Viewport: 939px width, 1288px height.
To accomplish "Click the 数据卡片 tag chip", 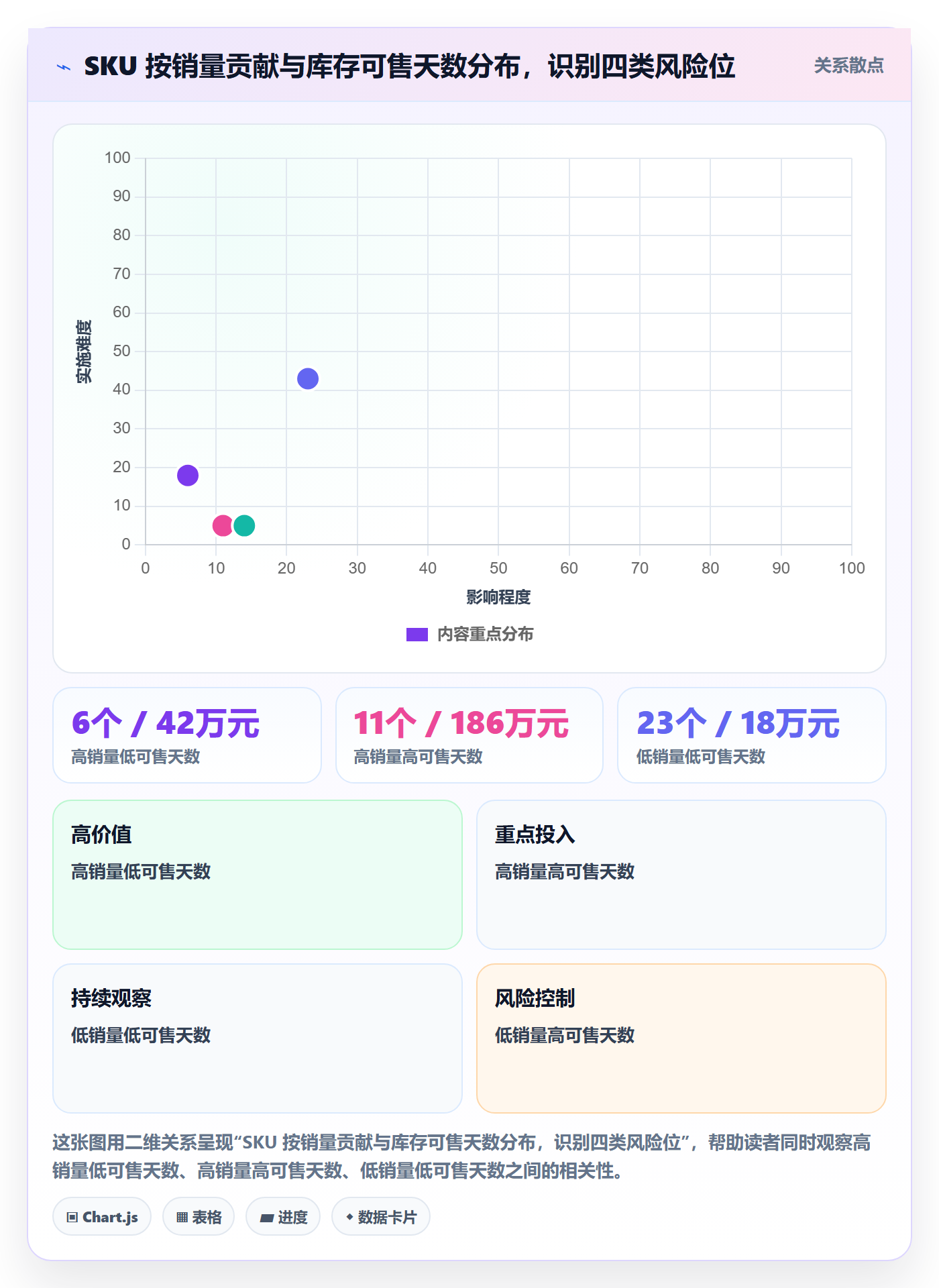I will [x=381, y=1217].
